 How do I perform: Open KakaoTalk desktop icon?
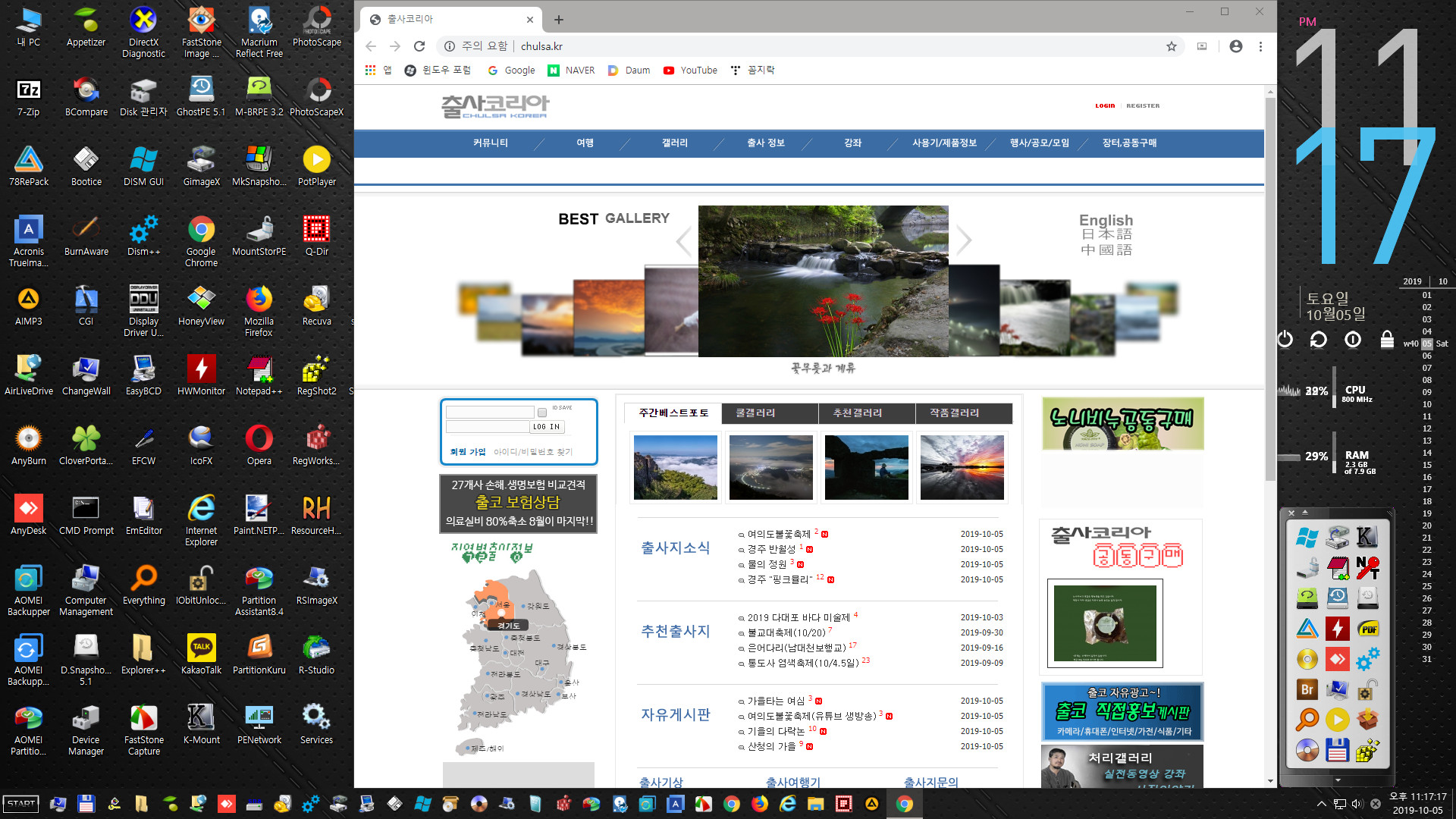click(201, 655)
